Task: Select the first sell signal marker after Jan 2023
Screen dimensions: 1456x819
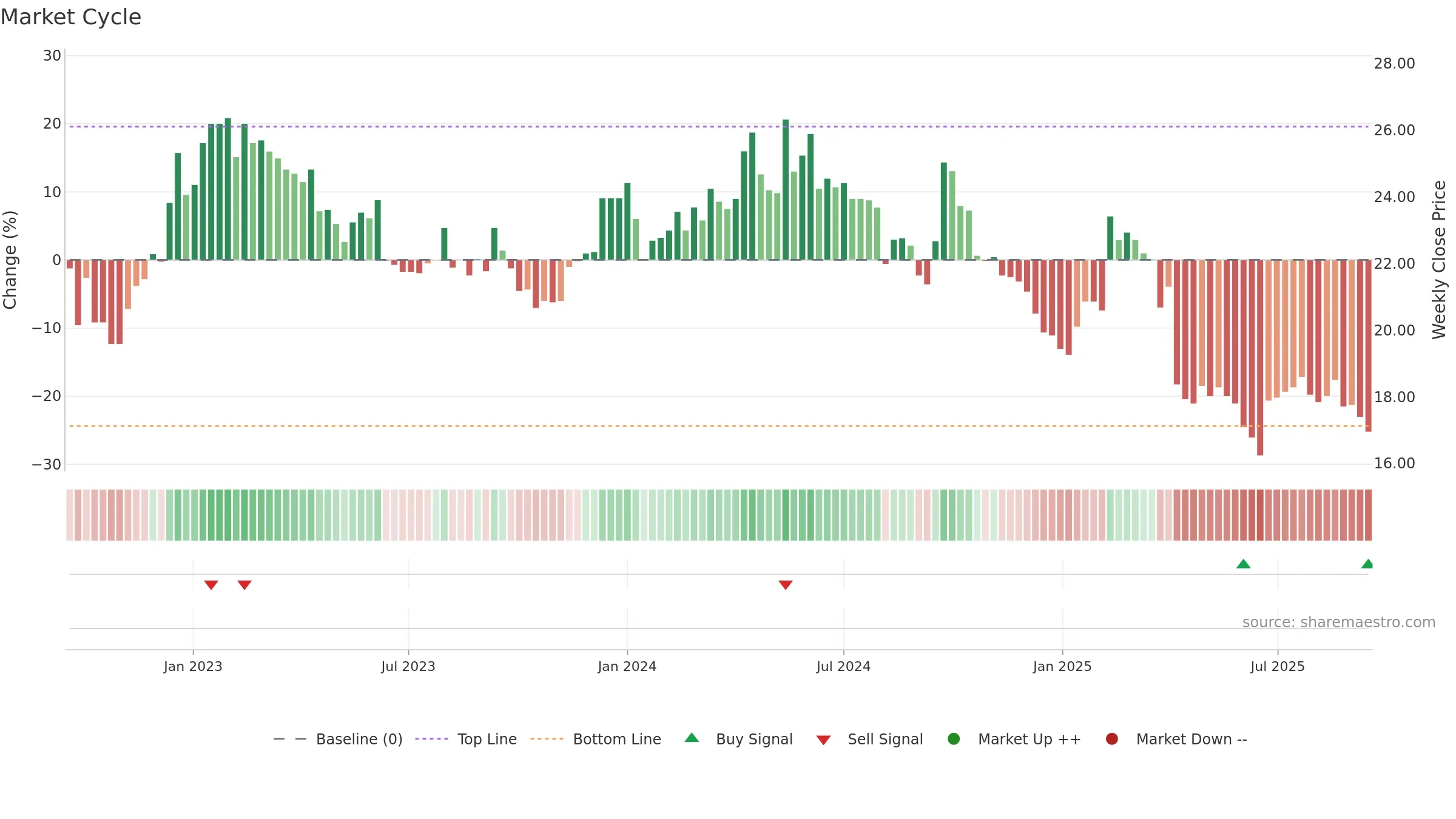Action: [211, 585]
